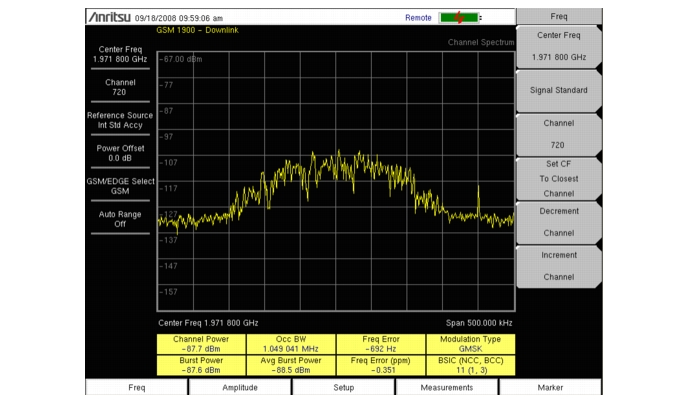Click the left-panel Channel 720 readout
This screenshot has width=689, height=402.
[120, 87]
